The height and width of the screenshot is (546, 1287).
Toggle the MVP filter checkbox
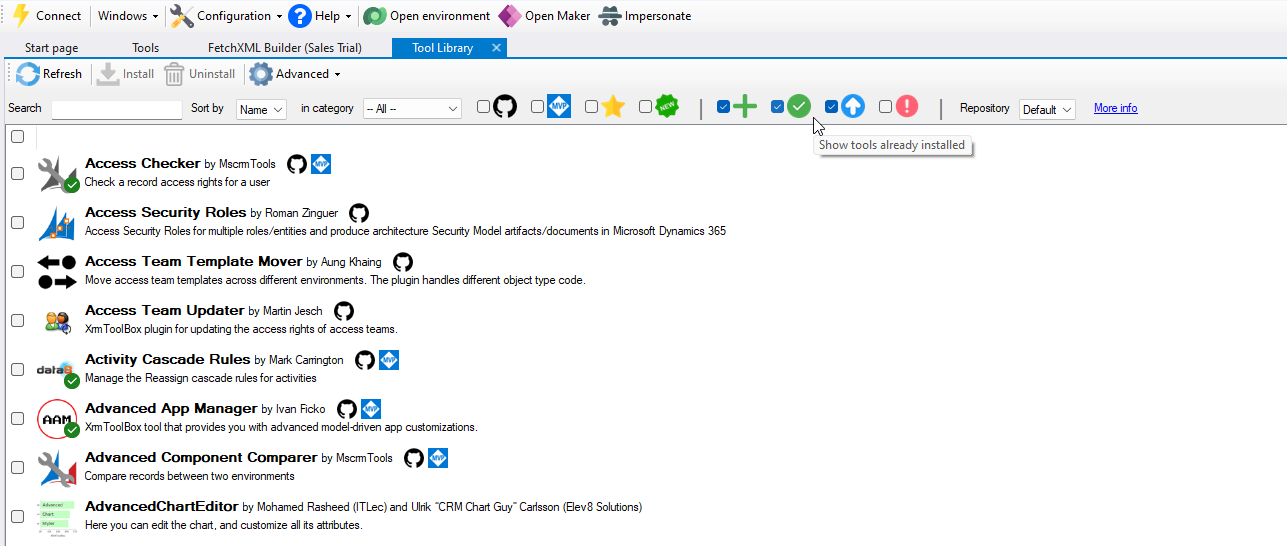tap(538, 107)
